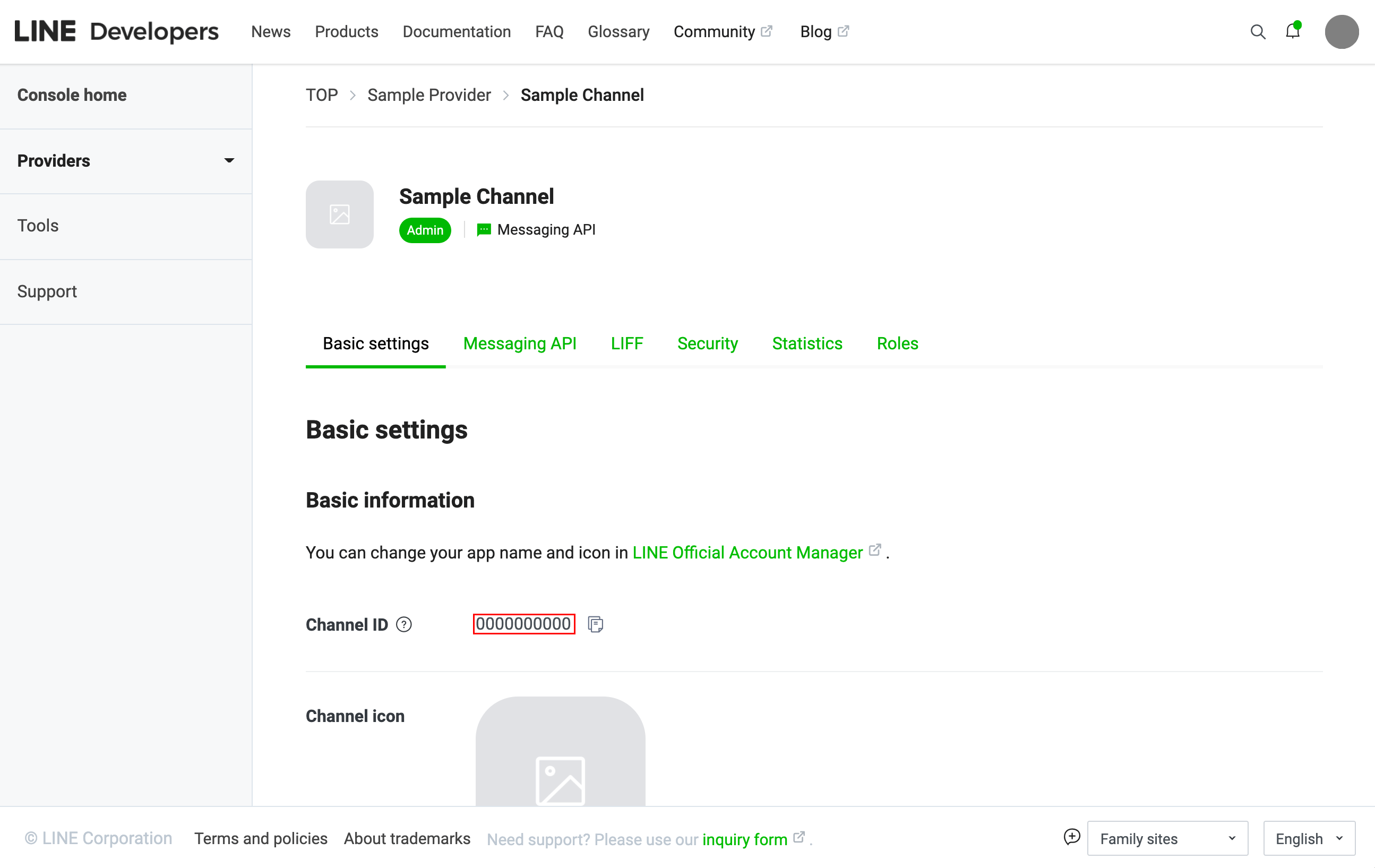Select the Channel ID value 0000000000
The image size is (1375, 868).
point(523,624)
